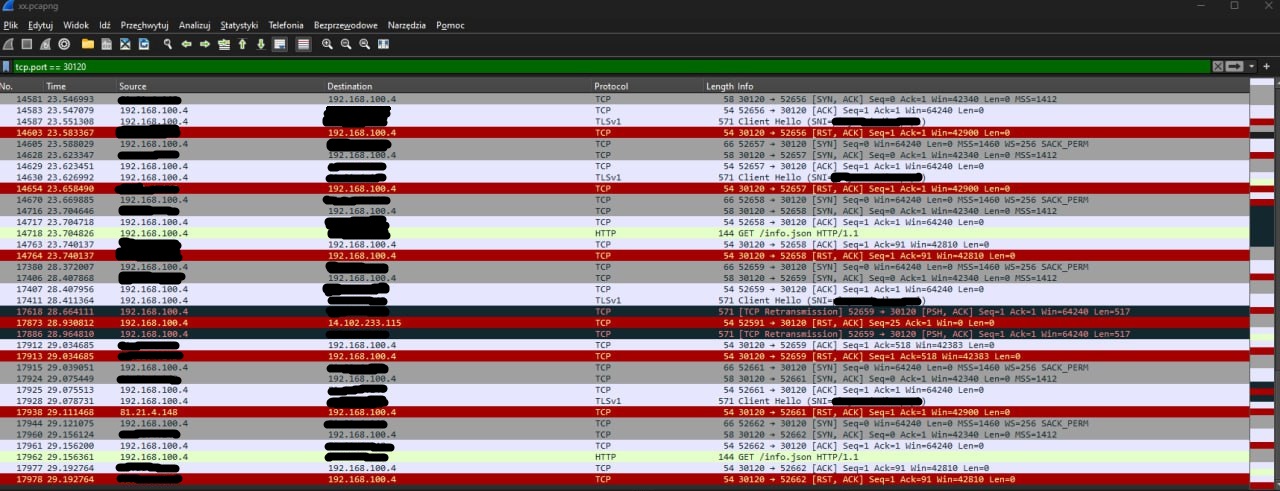Click into the tcp.port display filter field
The image size is (1280, 491).
(600, 66)
